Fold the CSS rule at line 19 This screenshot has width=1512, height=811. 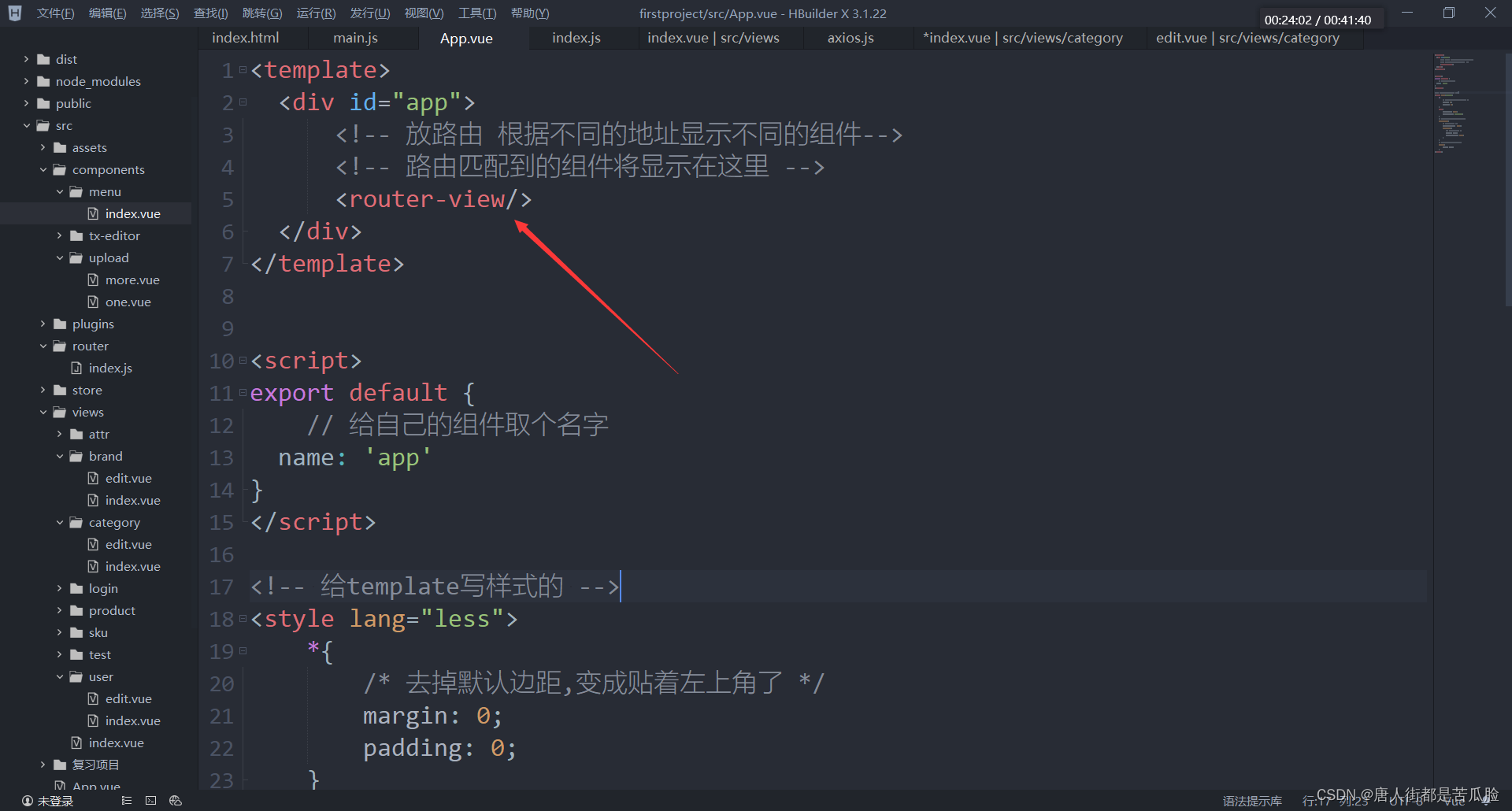pos(243,651)
